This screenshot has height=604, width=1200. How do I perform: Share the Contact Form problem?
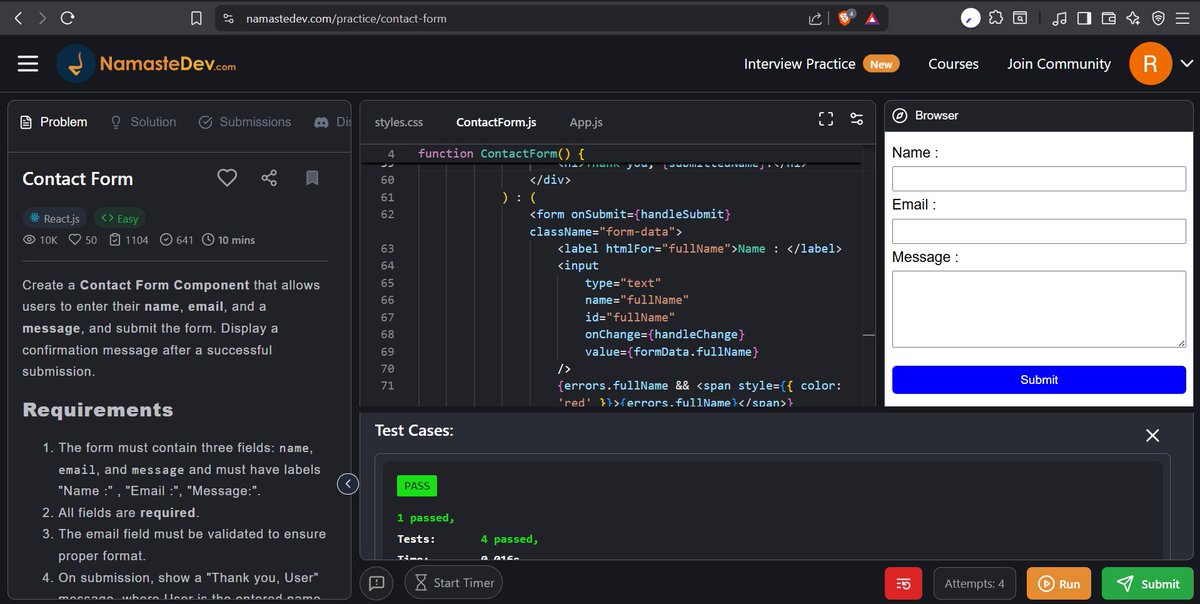pyautogui.click(x=269, y=178)
